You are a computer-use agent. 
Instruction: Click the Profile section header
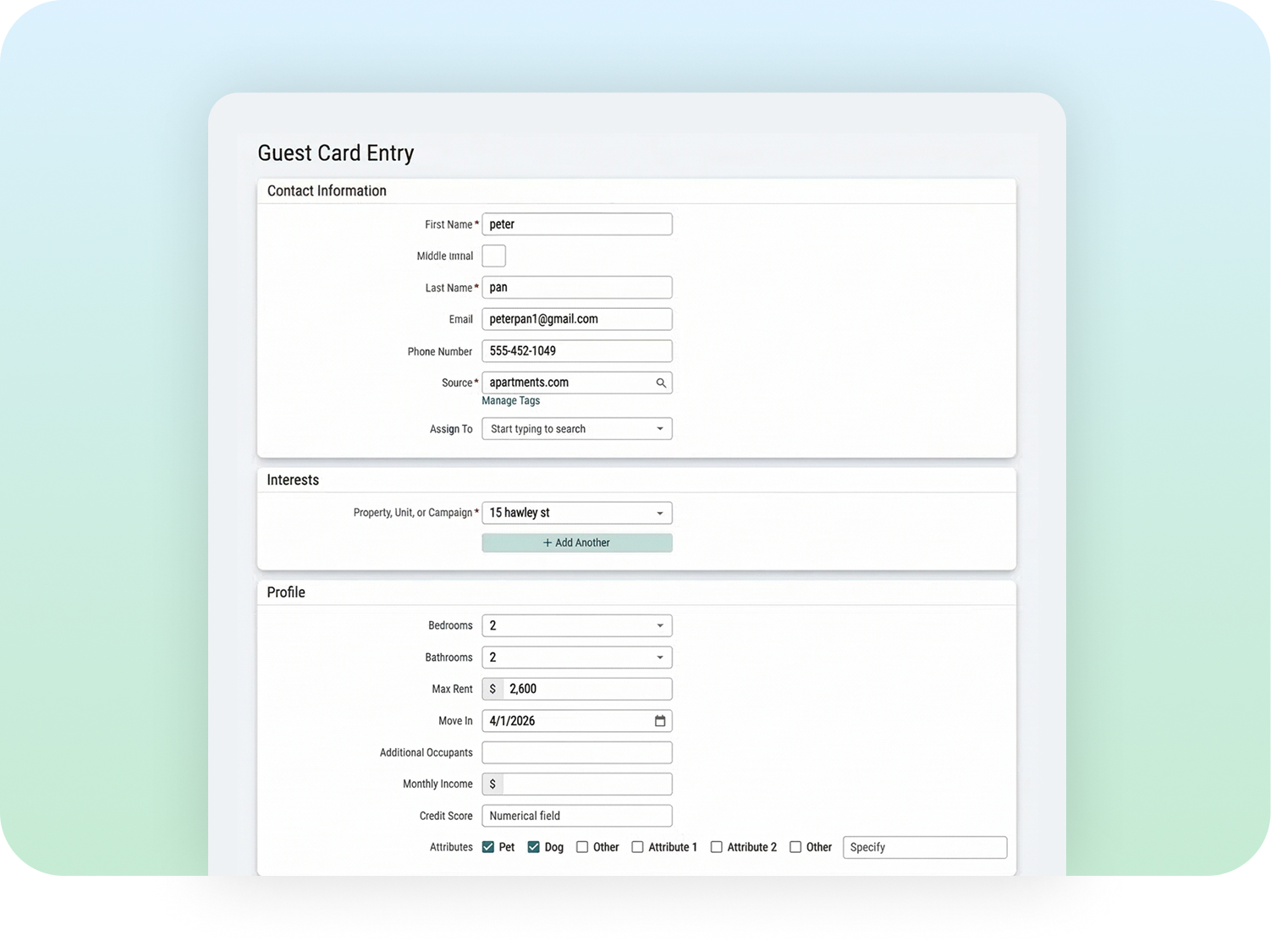click(286, 592)
